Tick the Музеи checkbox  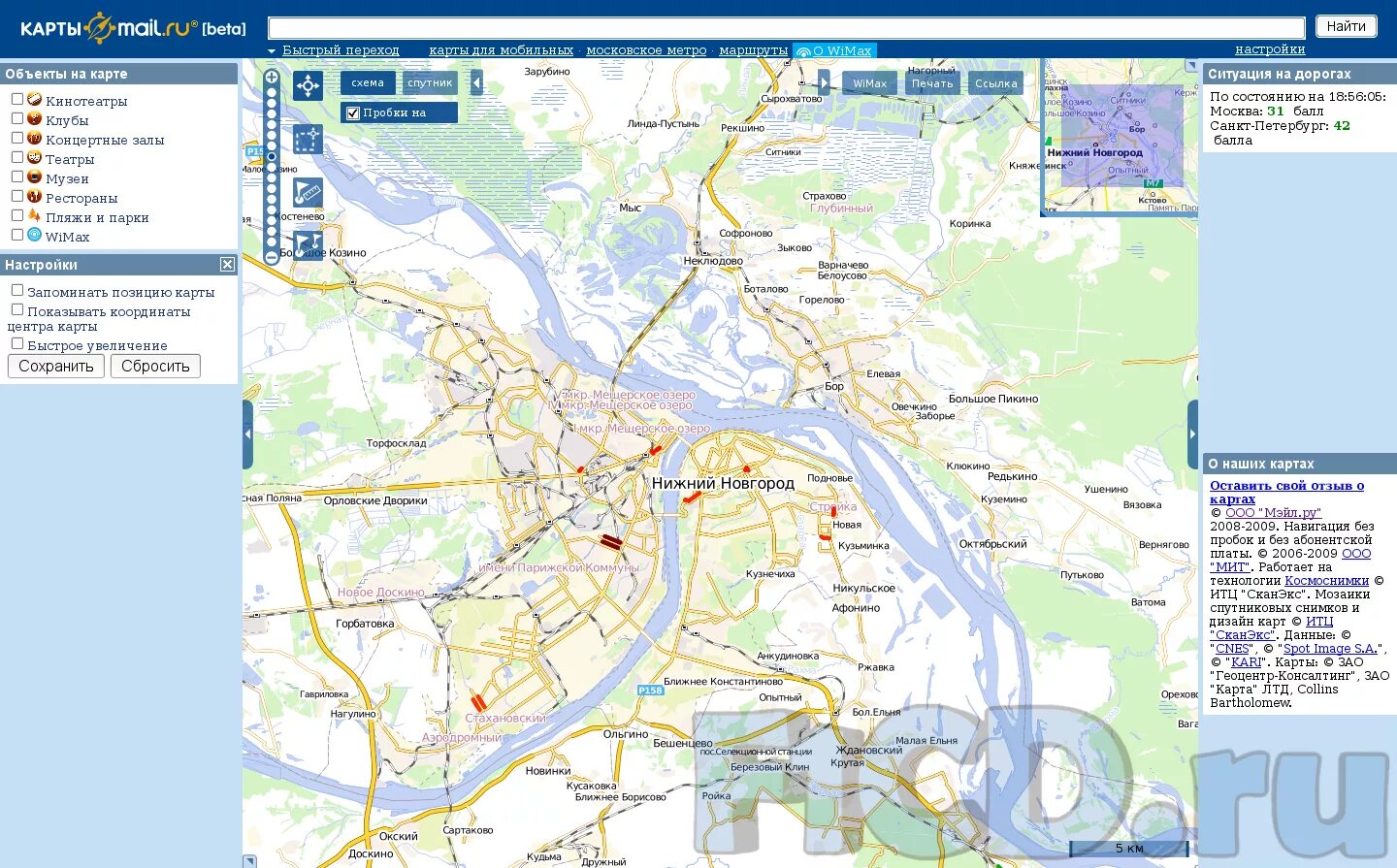(16, 177)
